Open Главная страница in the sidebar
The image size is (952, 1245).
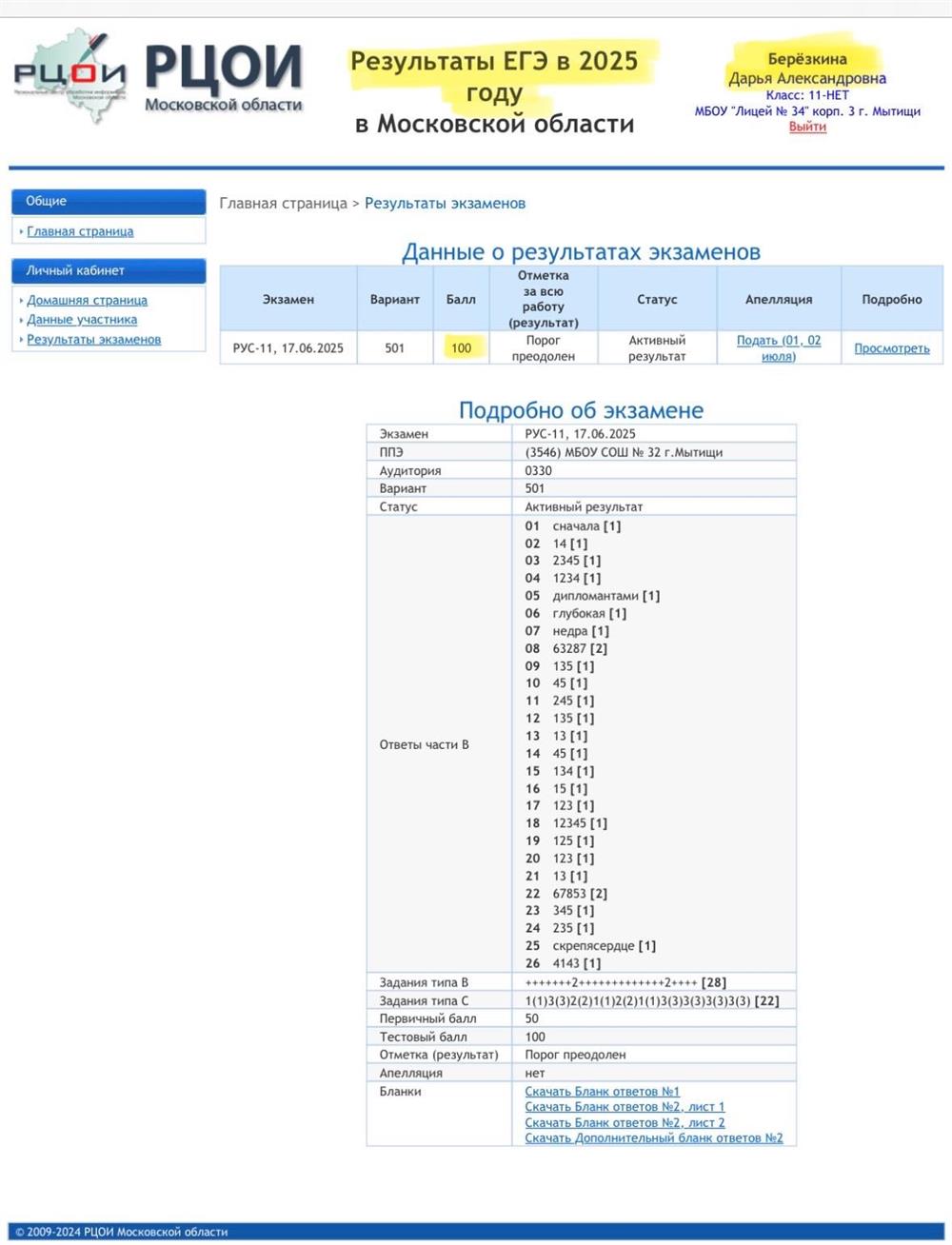(x=80, y=231)
